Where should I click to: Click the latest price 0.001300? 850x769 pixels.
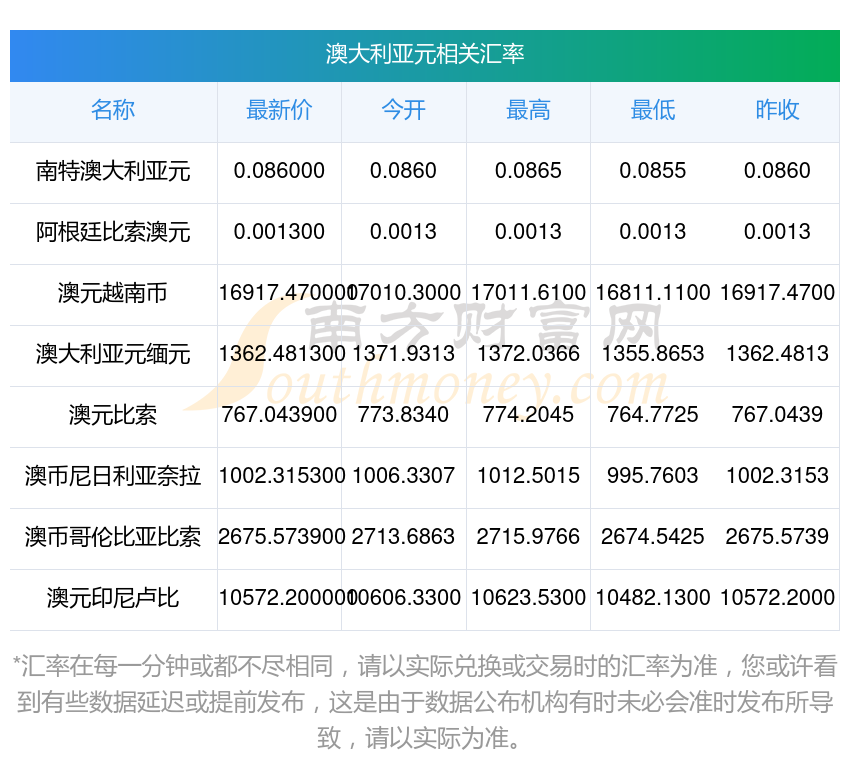coord(279,231)
